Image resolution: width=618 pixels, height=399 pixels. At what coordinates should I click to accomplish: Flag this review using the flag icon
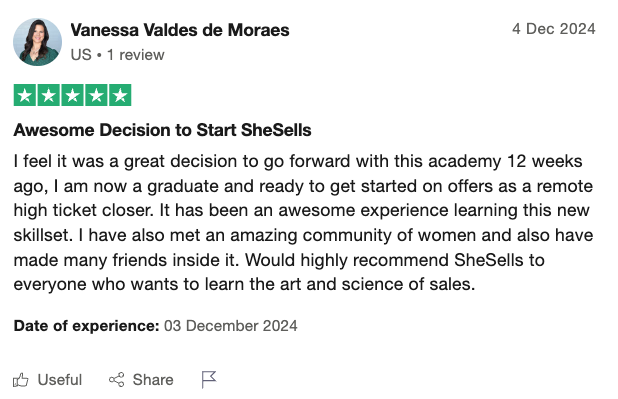[x=208, y=380]
